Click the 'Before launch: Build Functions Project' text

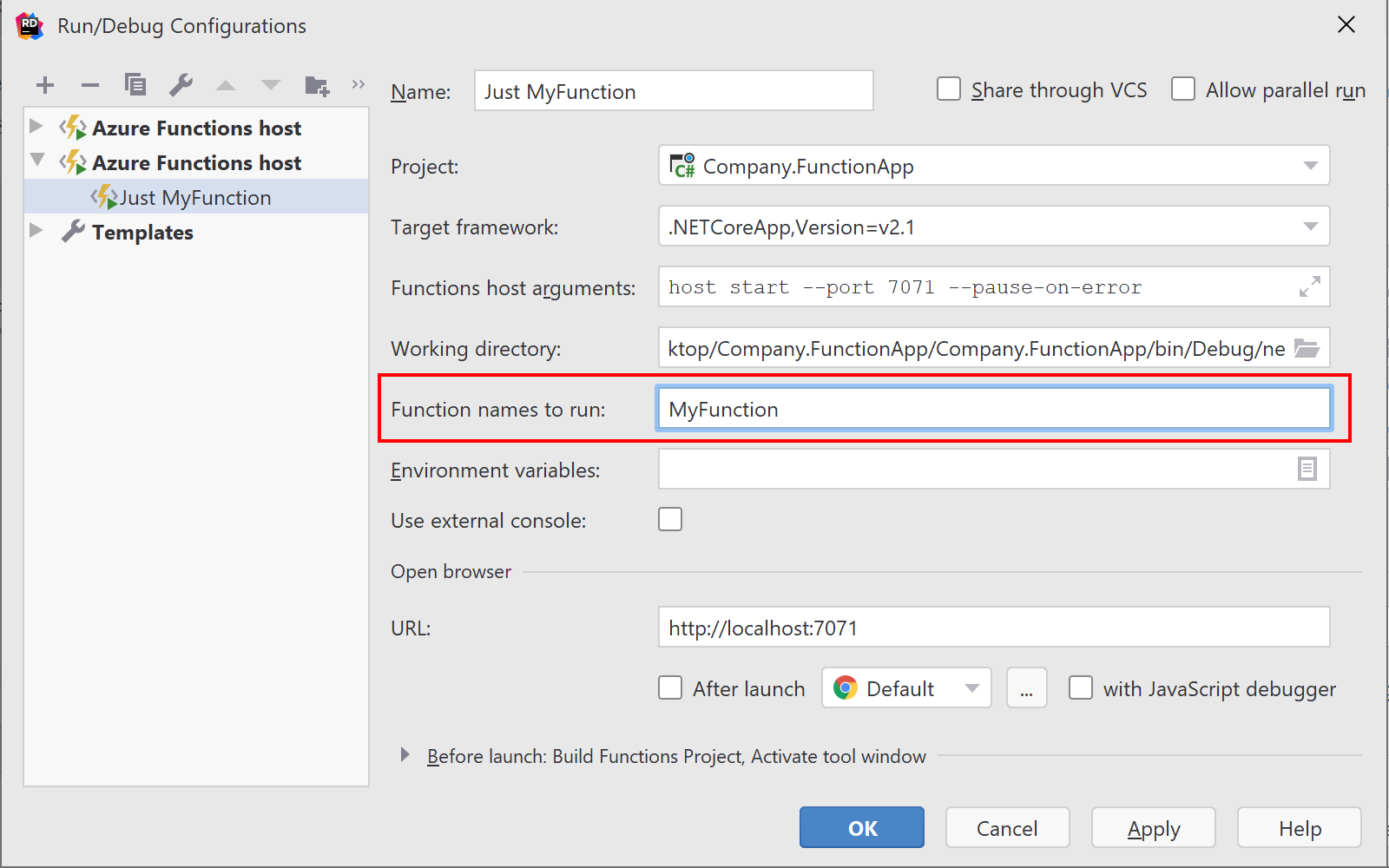tap(585, 756)
